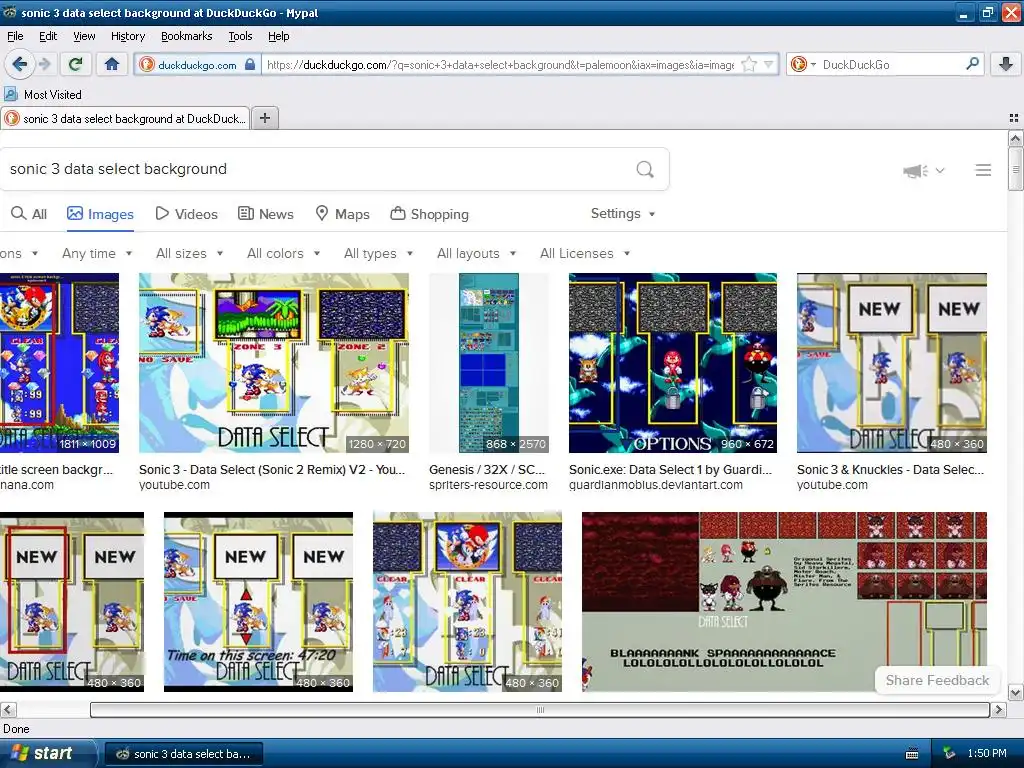Open the guardianmobius.deviantart.com source link
The height and width of the screenshot is (768, 1024).
(656, 485)
